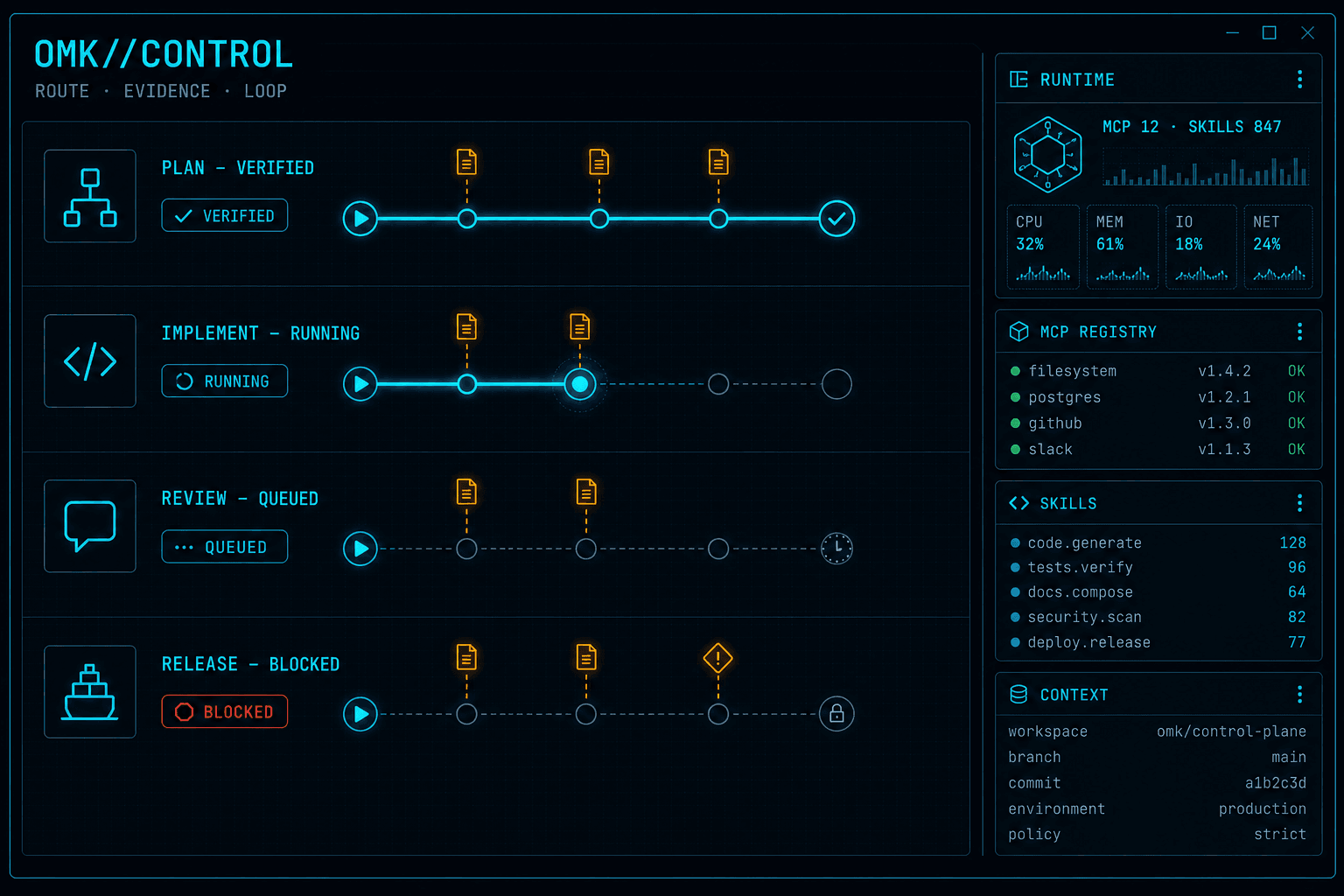Click the Plan completed checkmark end node

pyautogui.click(x=837, y=219)
